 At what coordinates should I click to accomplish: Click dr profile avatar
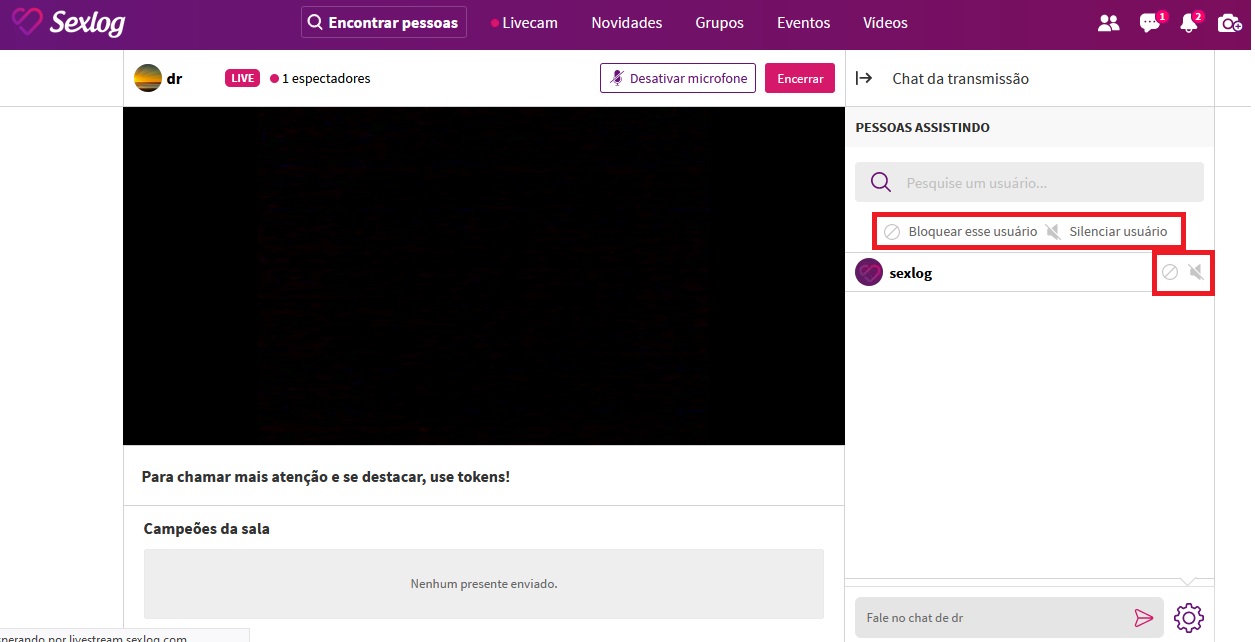coord(148,78)
